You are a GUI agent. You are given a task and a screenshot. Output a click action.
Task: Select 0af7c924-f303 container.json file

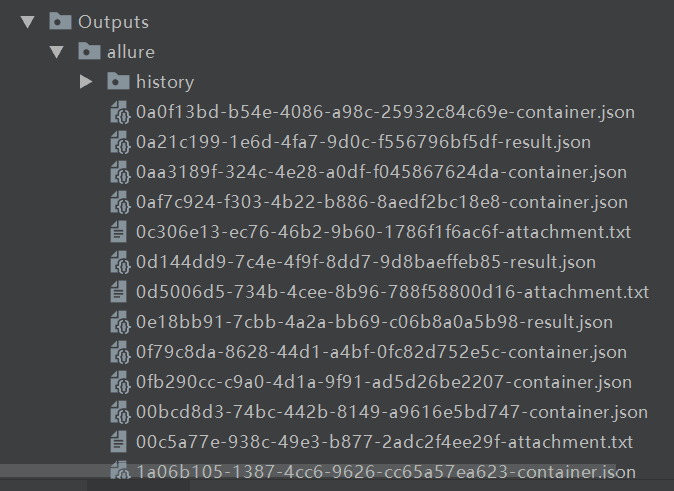pyautogui.click(x=381, y=202)
